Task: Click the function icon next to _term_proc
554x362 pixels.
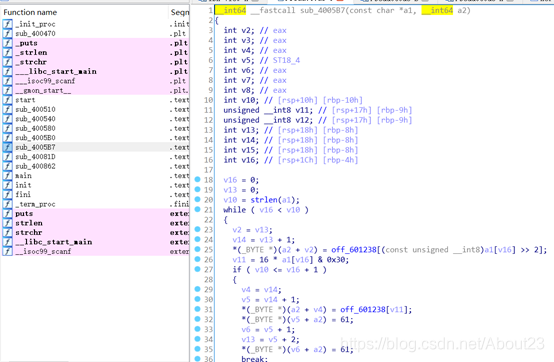Action: click(x=7, y=204)
